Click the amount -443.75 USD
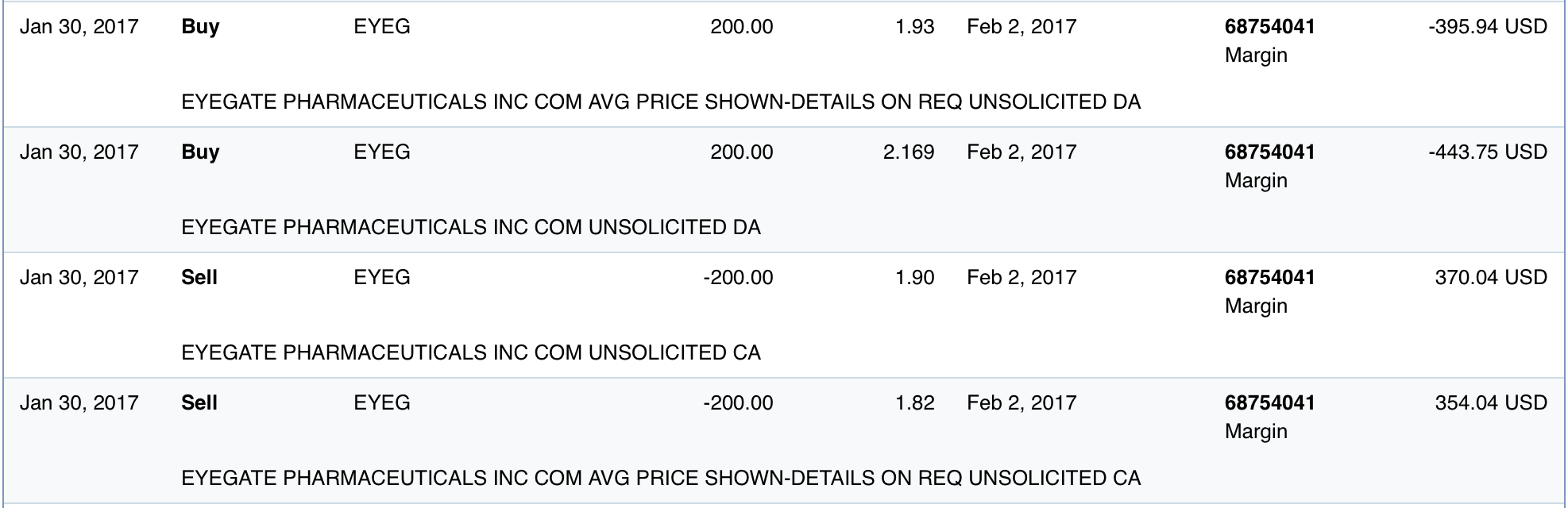 [1487, 152]
